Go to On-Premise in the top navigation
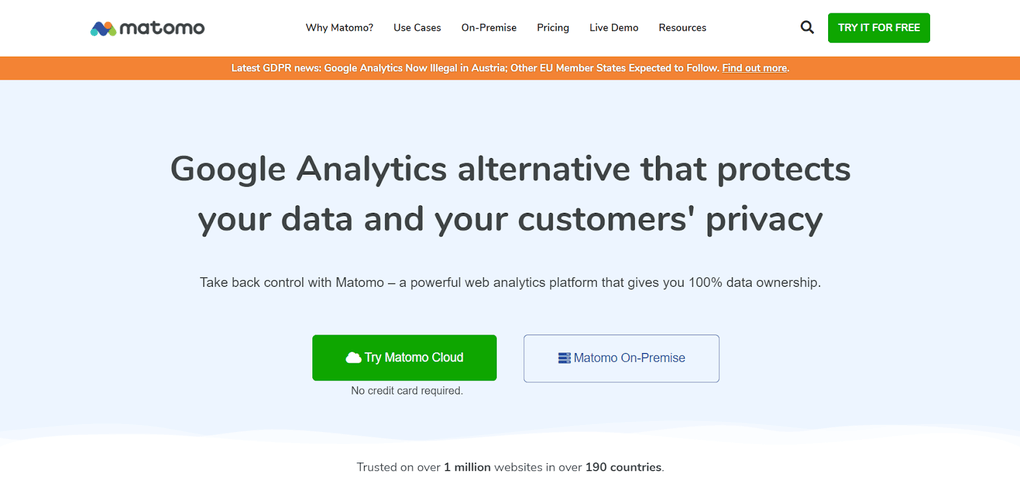The width and height of the screenshot is (1020, 483). (x=489, y=28)
